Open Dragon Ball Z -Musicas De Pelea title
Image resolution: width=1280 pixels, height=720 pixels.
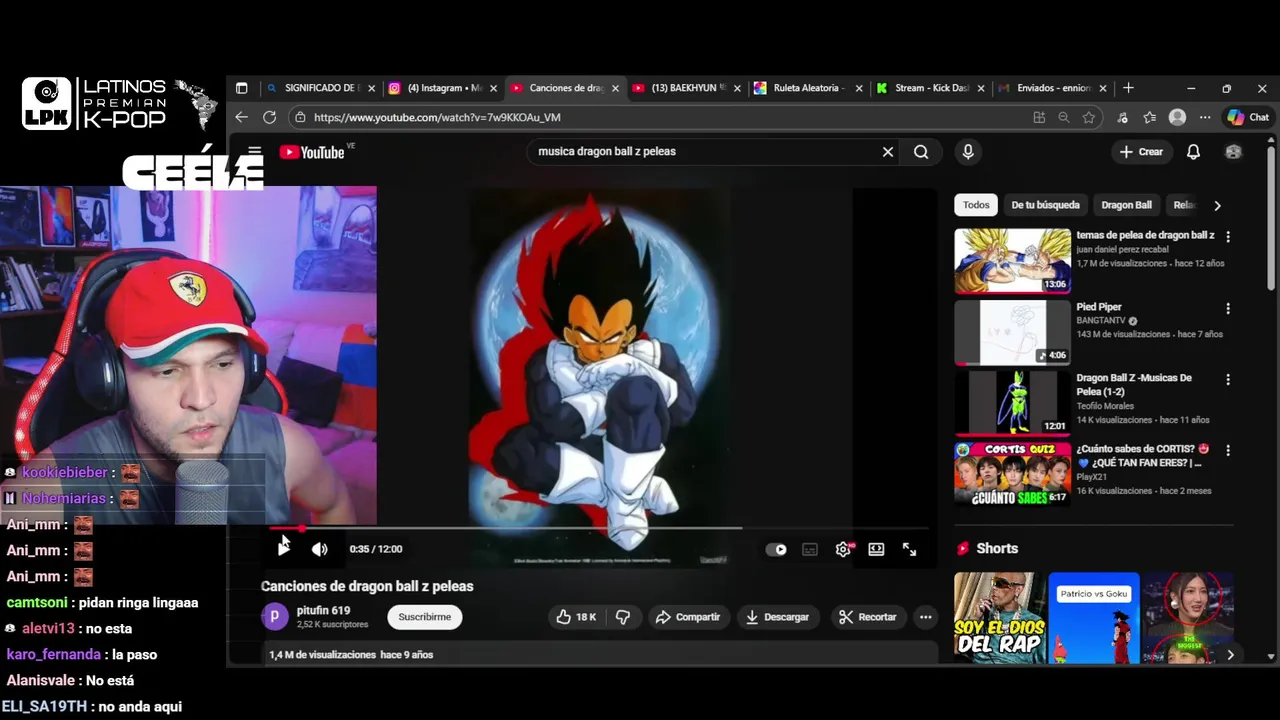[x=1134, y=384]
